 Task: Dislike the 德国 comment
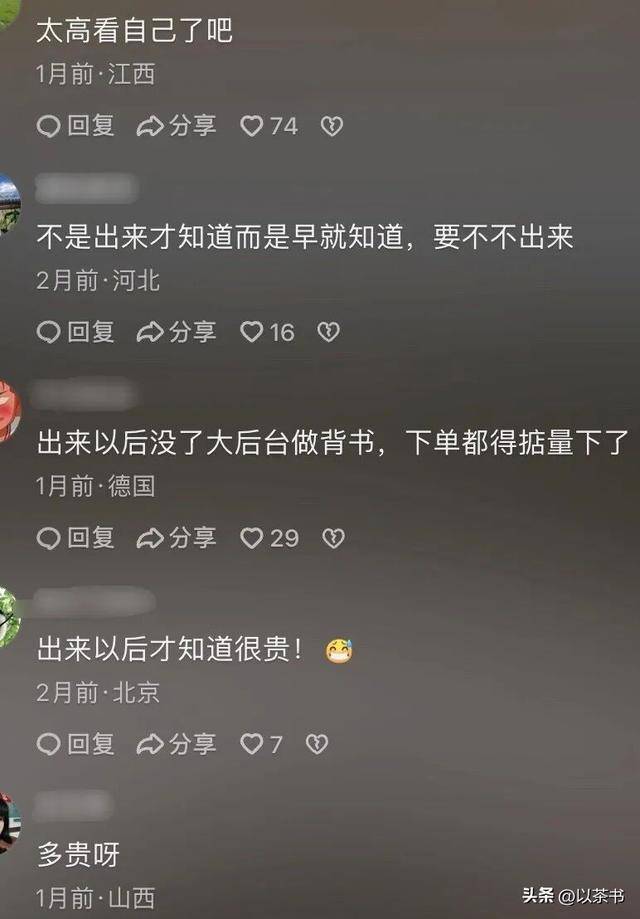click(x=333, y=538)
